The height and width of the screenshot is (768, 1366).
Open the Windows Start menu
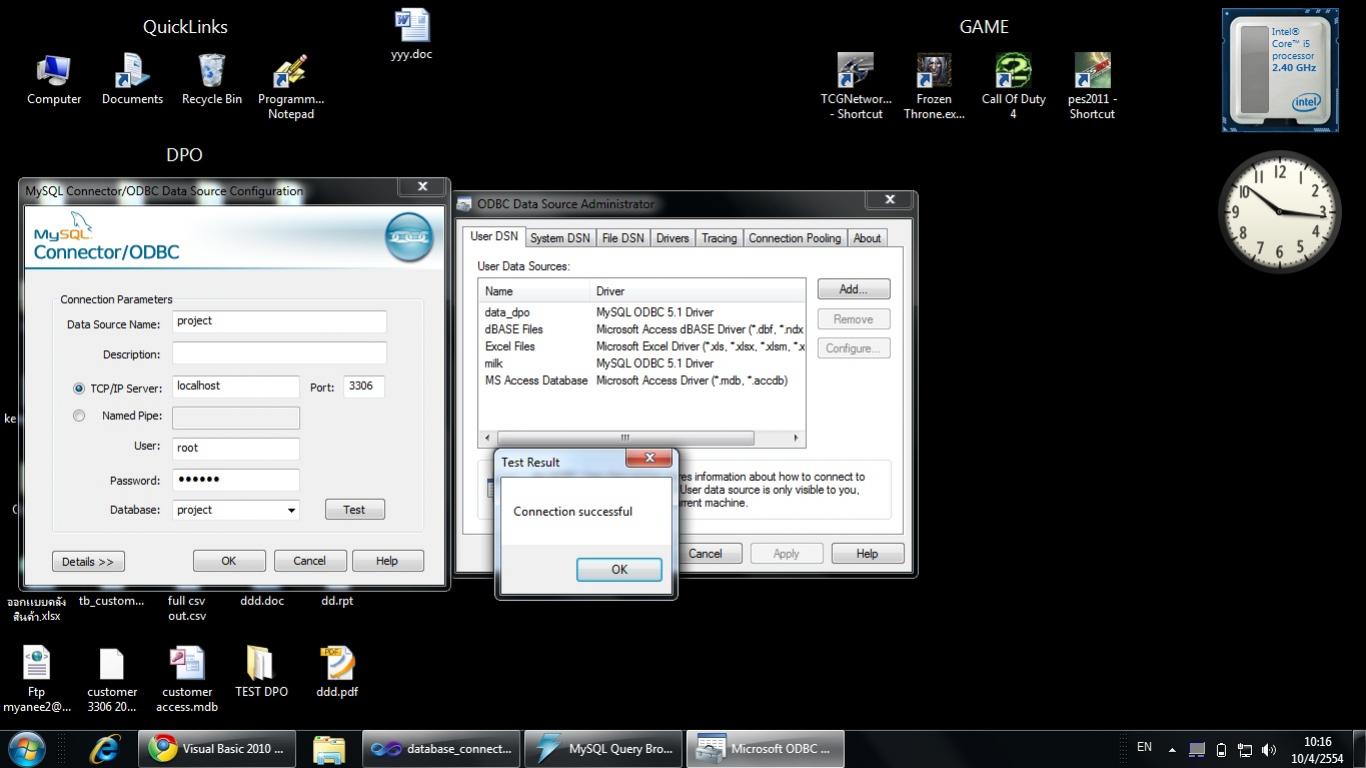pos(26,748)
